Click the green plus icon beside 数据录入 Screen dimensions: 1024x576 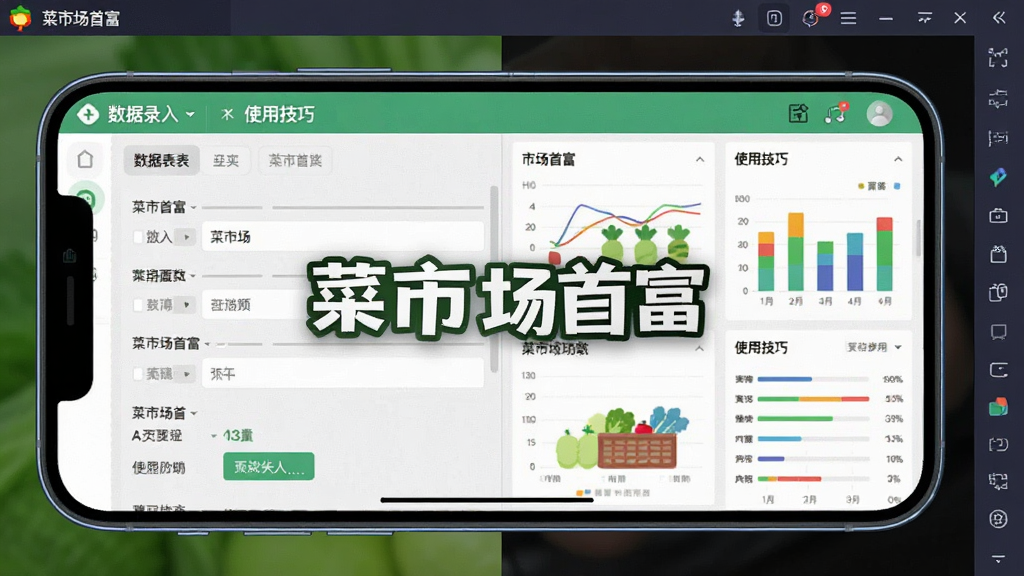[88, 114]
